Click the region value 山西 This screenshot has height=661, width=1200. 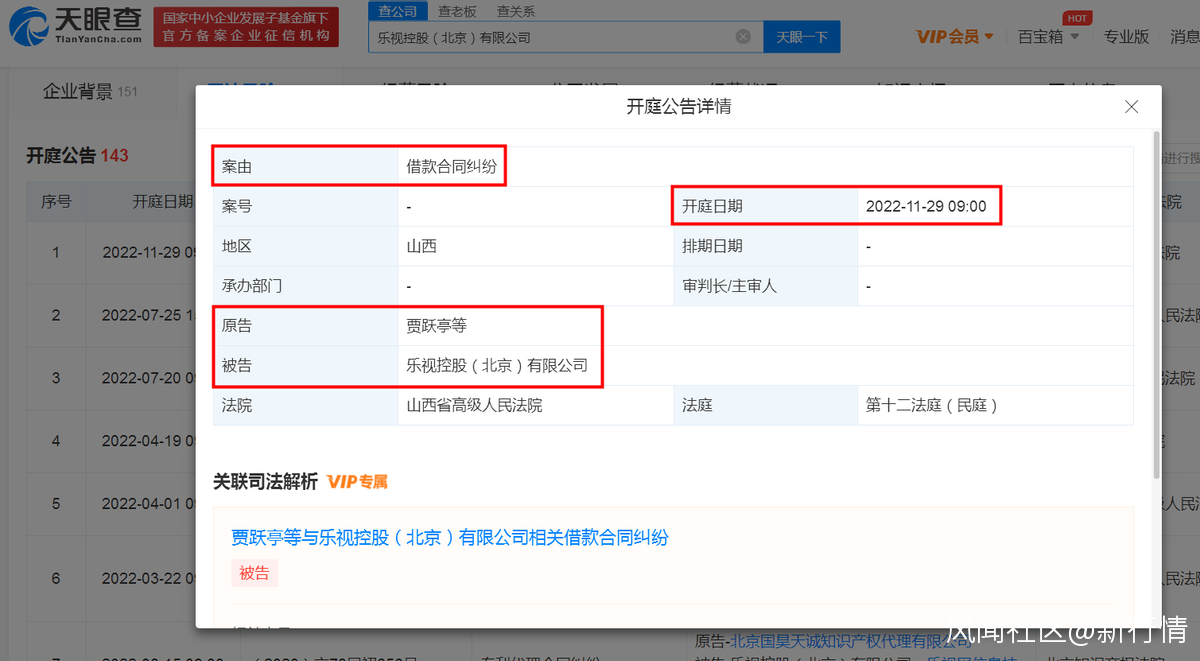[421, 246]
